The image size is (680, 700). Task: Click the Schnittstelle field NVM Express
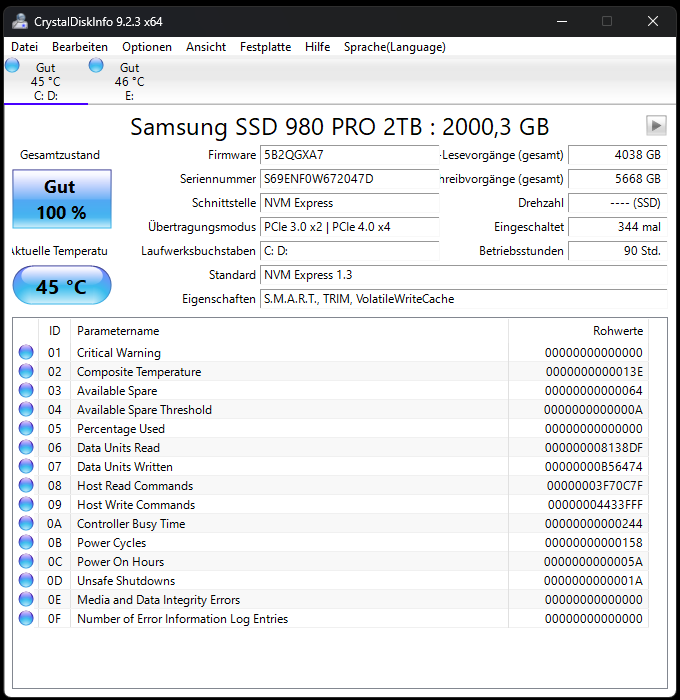pos(349,203)
